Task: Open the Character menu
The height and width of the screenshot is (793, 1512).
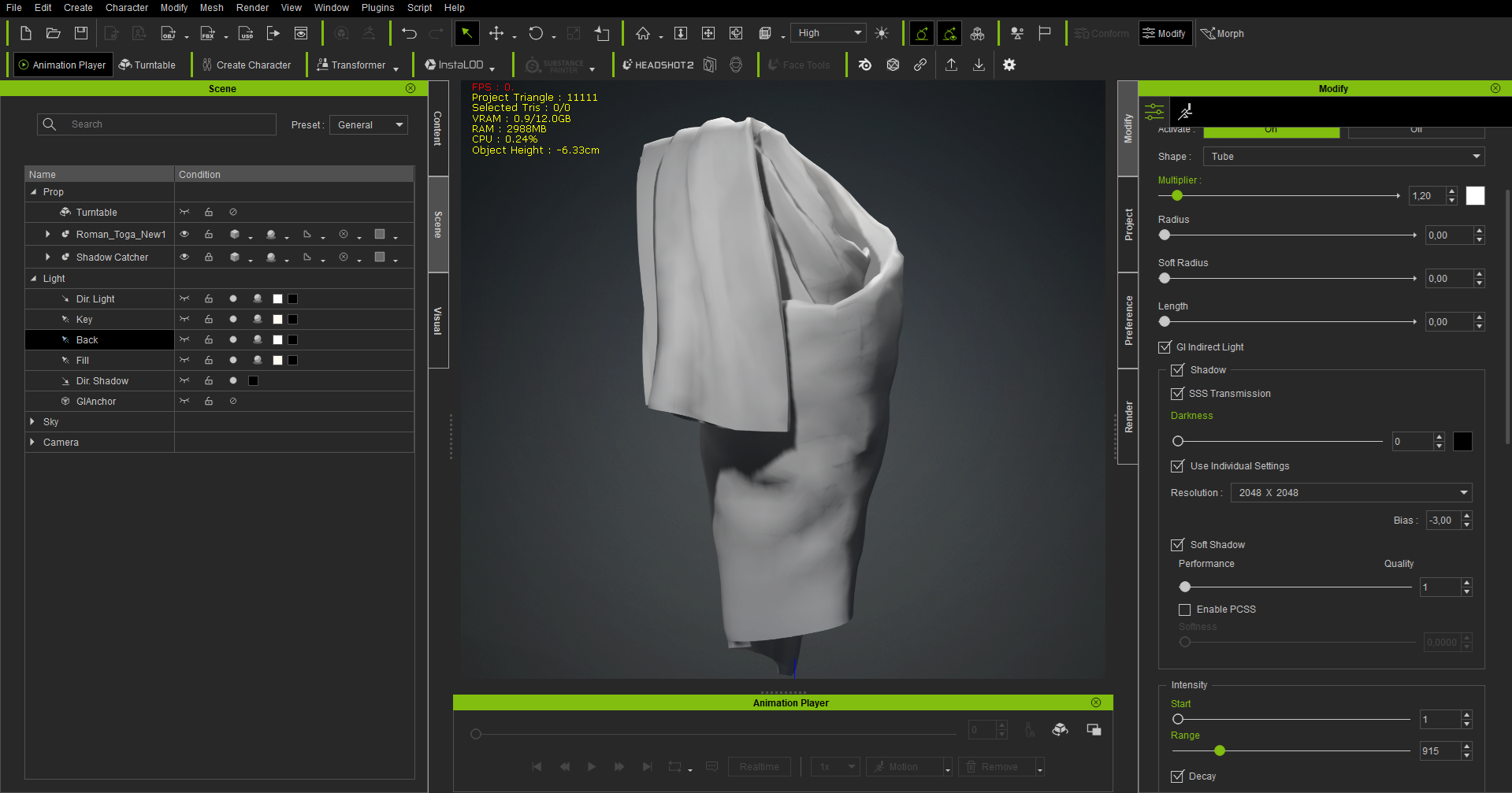Action: tap(127, 8)
